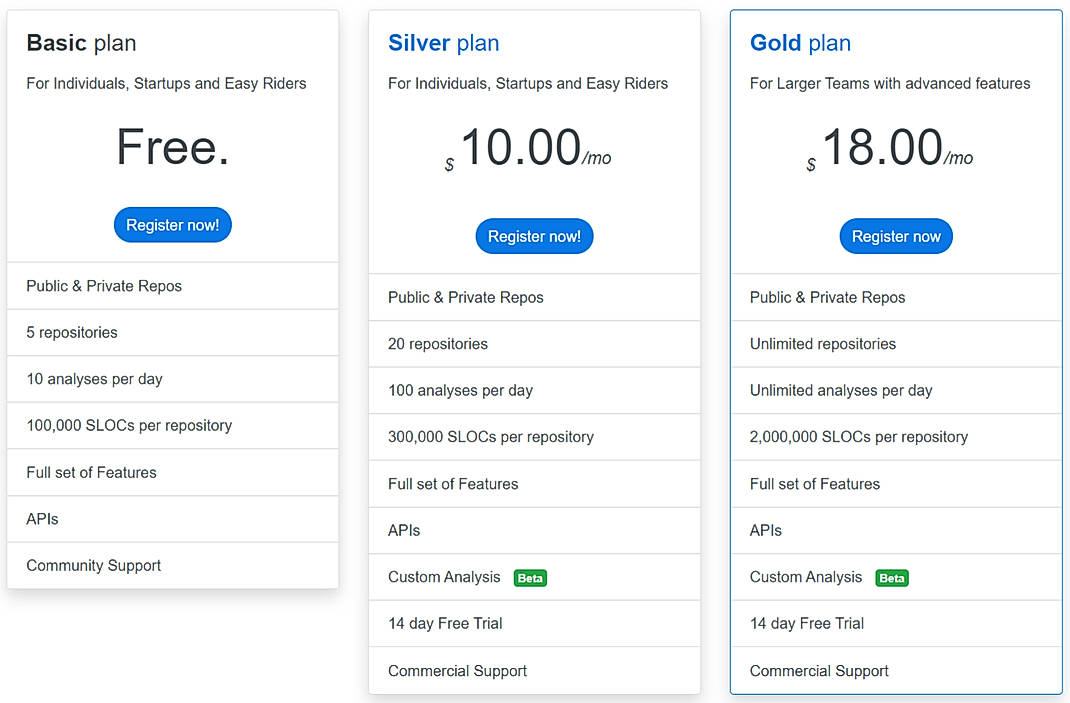The width and height of the screenshot is (1070, 703).
Task: Select the 5 repositories row in Basic plan
Action: pyautogui.click(x=73, y=332)
